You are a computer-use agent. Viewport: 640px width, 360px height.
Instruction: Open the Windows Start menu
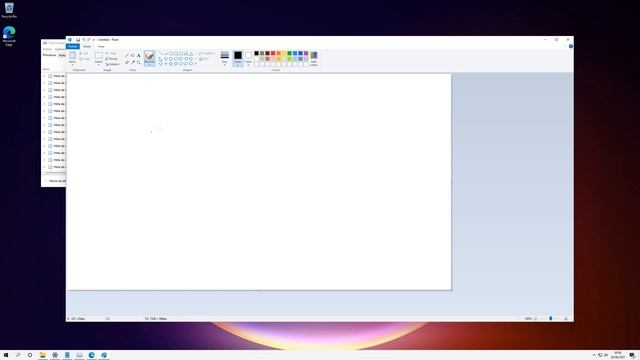6,355
